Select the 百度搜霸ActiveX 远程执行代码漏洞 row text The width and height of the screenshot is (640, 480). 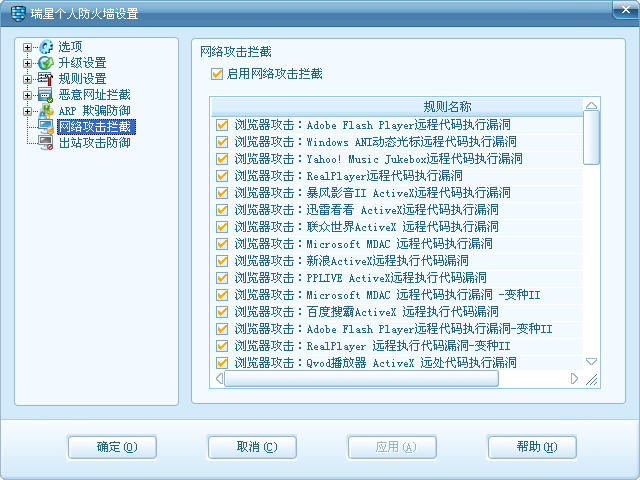click(x=367, y=312)
